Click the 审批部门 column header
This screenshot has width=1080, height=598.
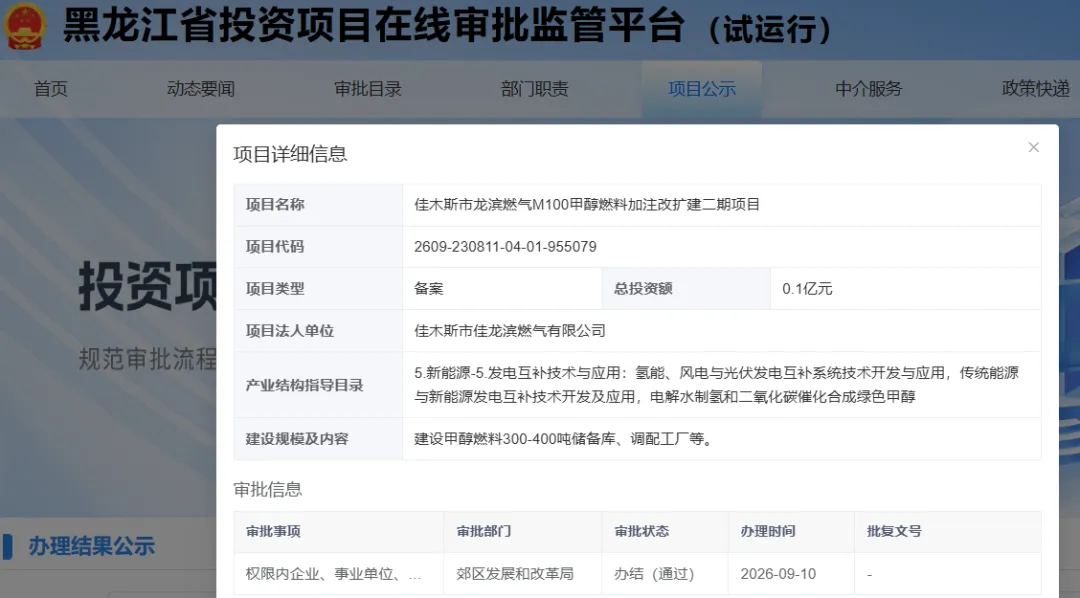(484, 531)
